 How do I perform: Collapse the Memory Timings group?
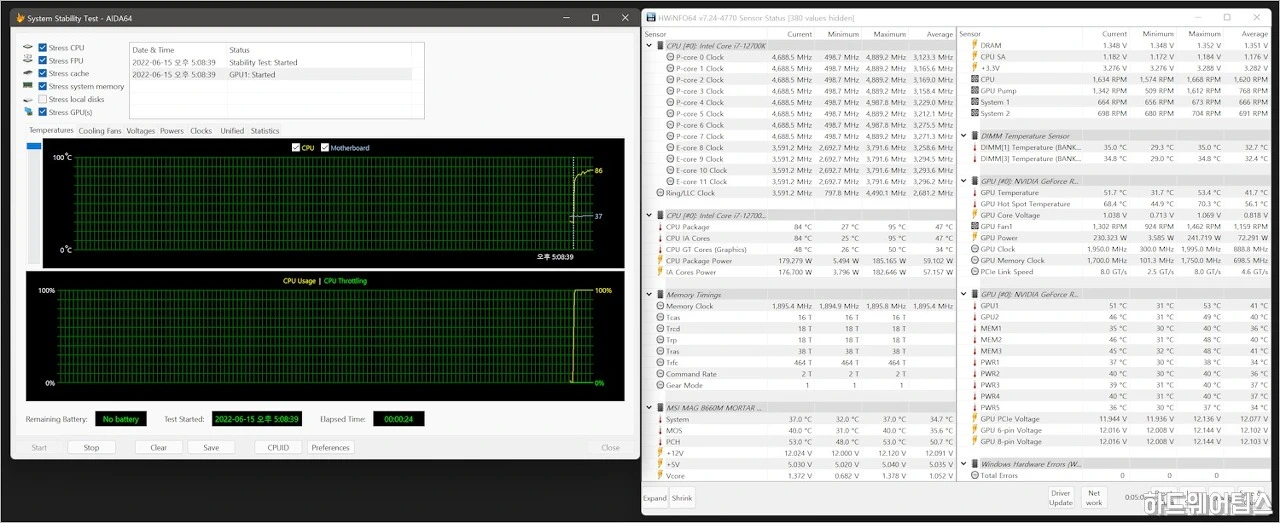[x=649, y=295]
